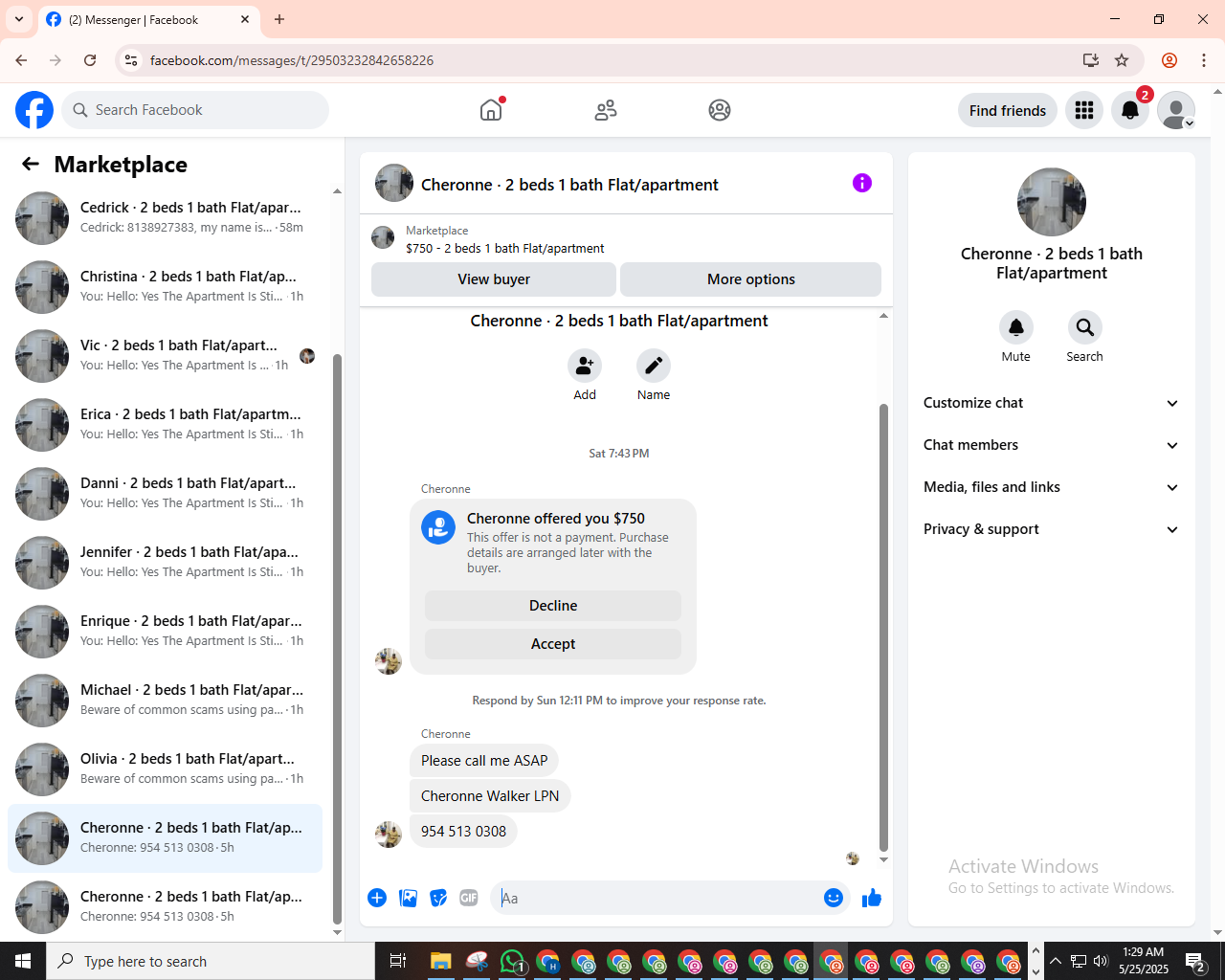Screen dimensions: 1225x980
Task: Open Erica's conversation in the list
Action: (165, 425)
